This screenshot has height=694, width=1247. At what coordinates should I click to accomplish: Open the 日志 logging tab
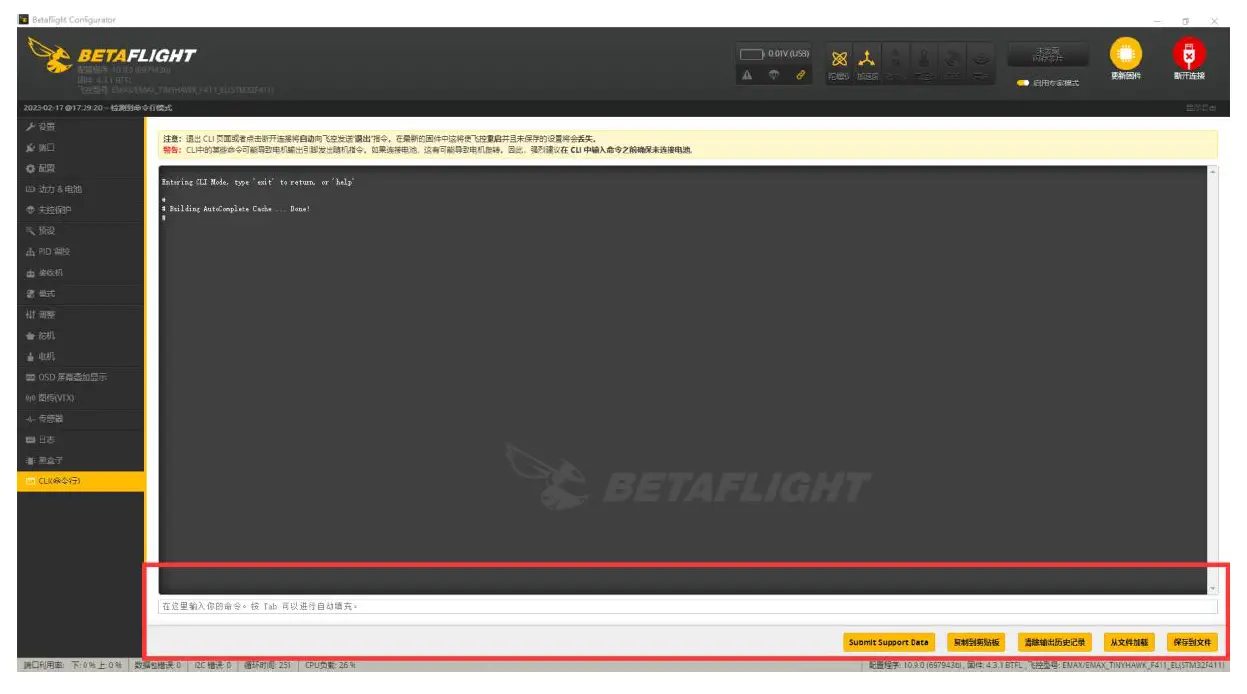(x=80, y=440)
